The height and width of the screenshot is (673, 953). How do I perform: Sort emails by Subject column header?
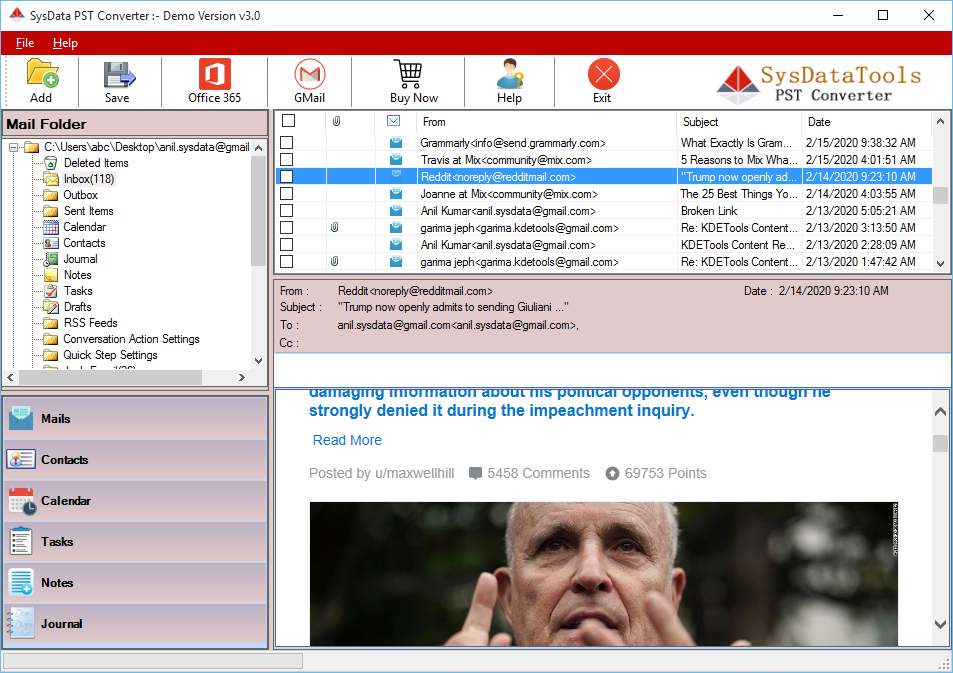point(738,122)
